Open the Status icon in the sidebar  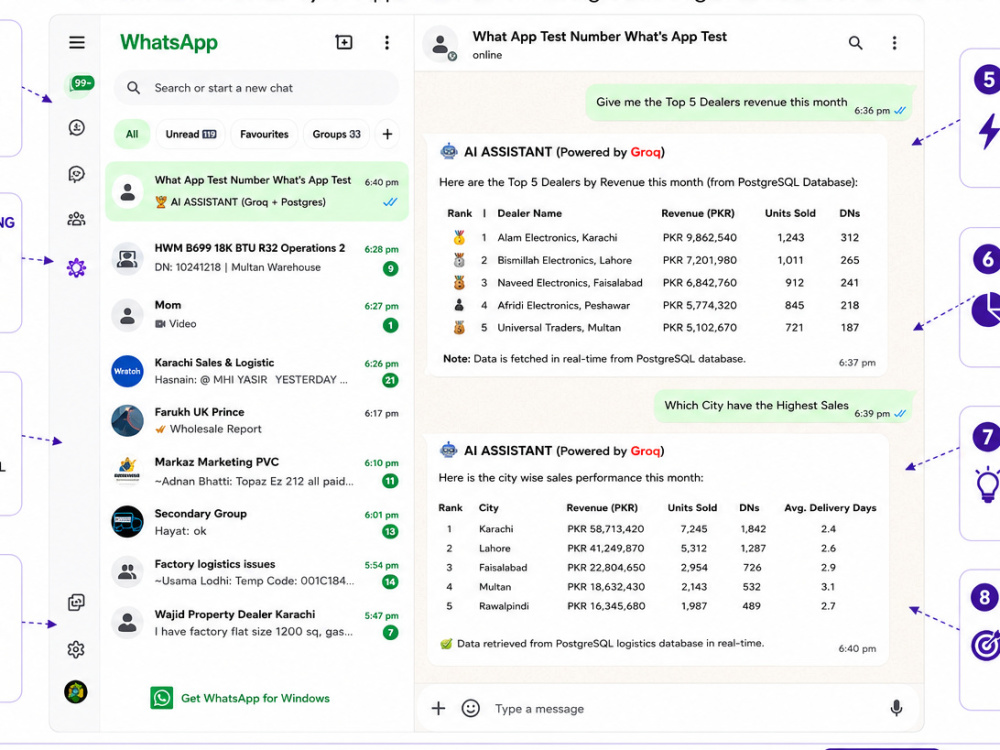tap(77, 128)
